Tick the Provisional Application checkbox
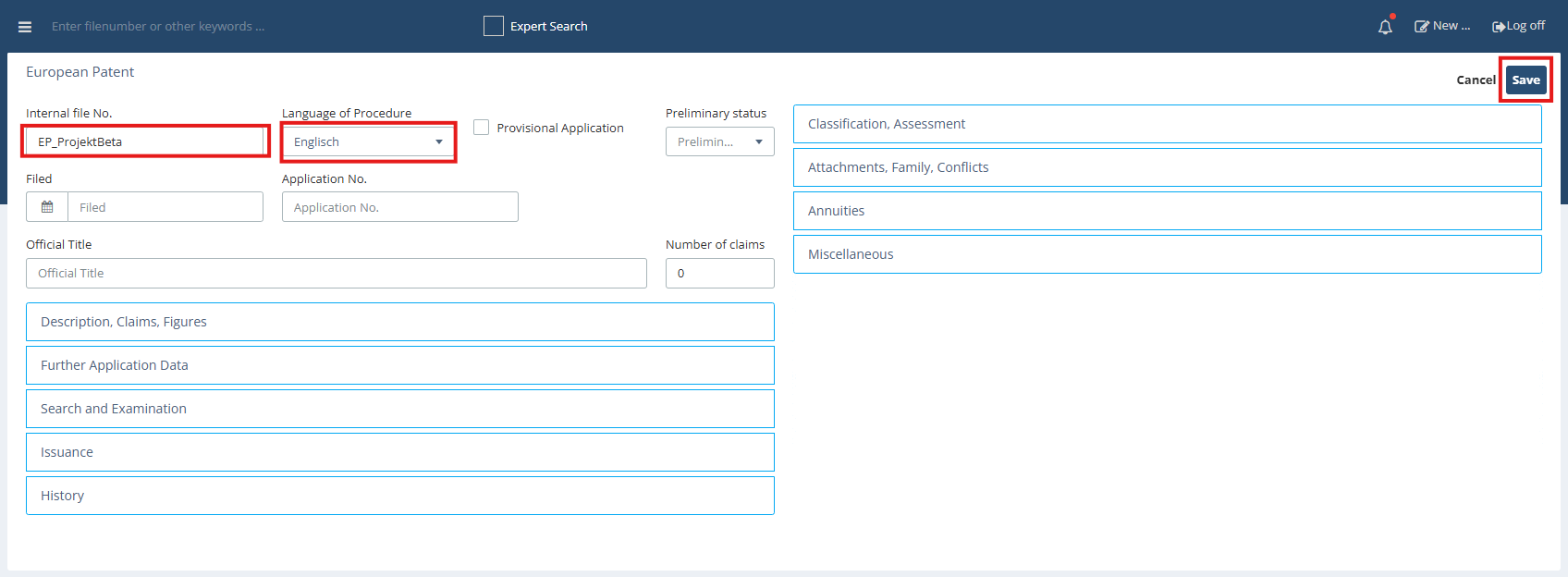Viewport: 1568px width, 577px height. [482, 128]
